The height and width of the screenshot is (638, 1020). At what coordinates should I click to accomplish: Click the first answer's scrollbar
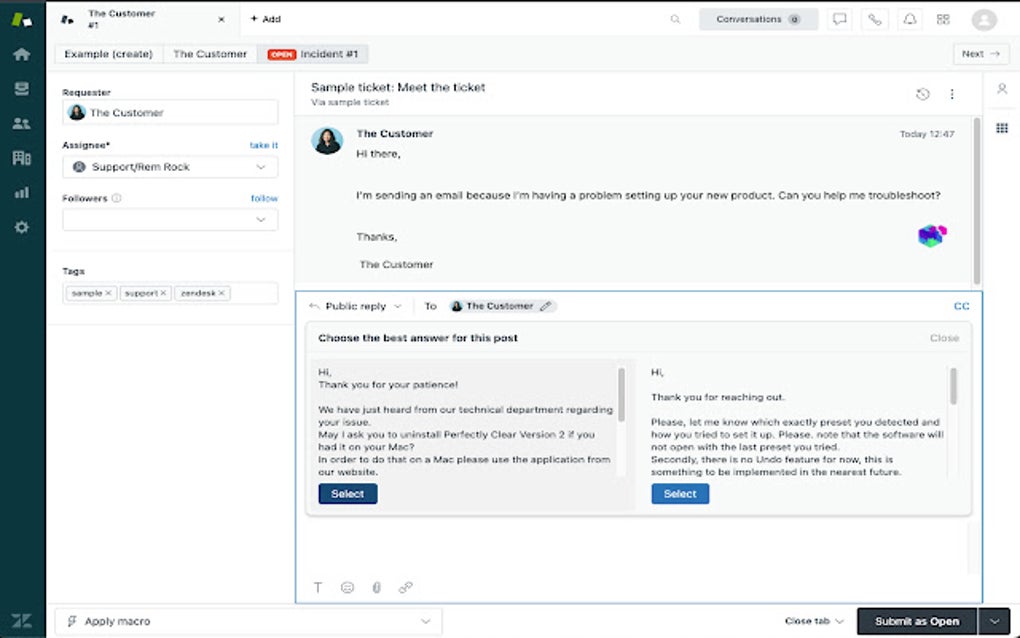pos(621,394)
